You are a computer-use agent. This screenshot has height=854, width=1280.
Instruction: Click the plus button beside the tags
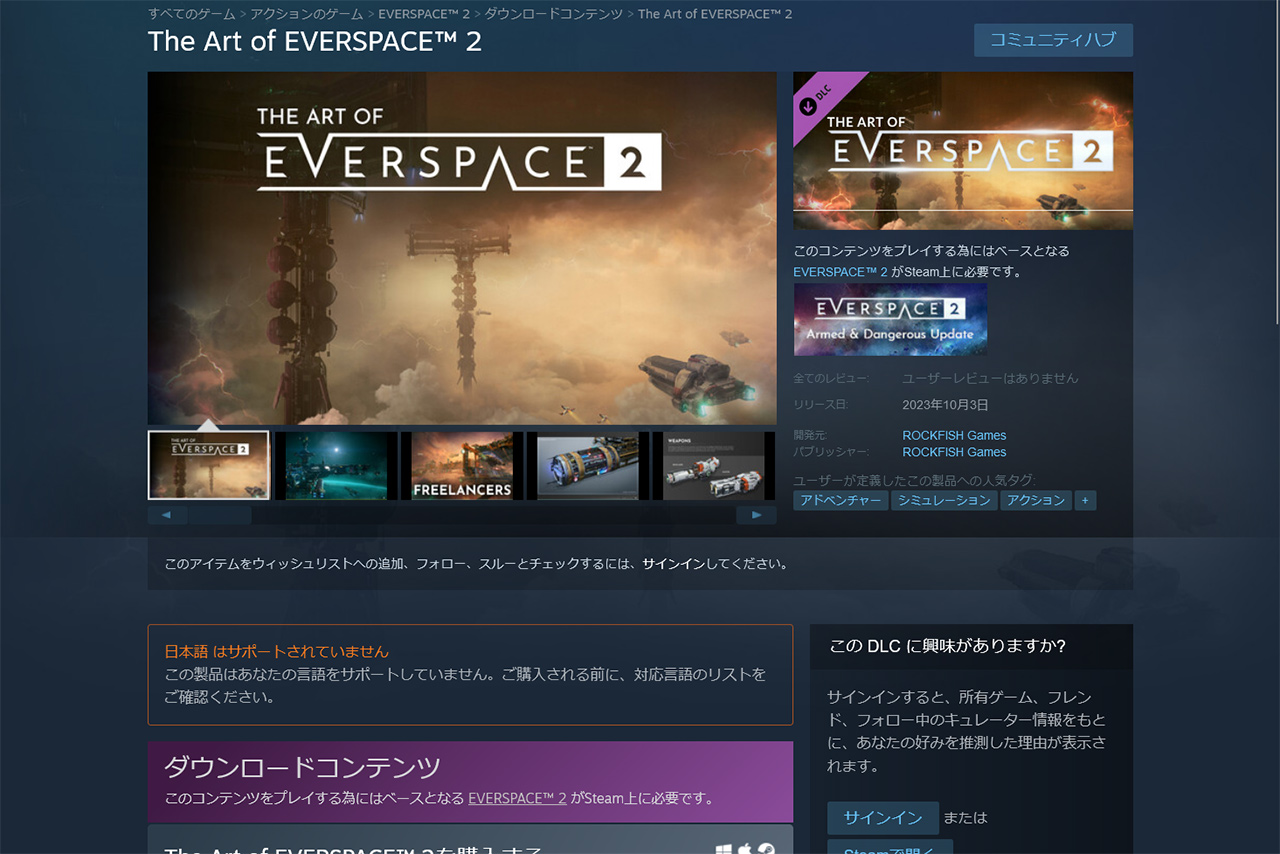(1085, 500)
